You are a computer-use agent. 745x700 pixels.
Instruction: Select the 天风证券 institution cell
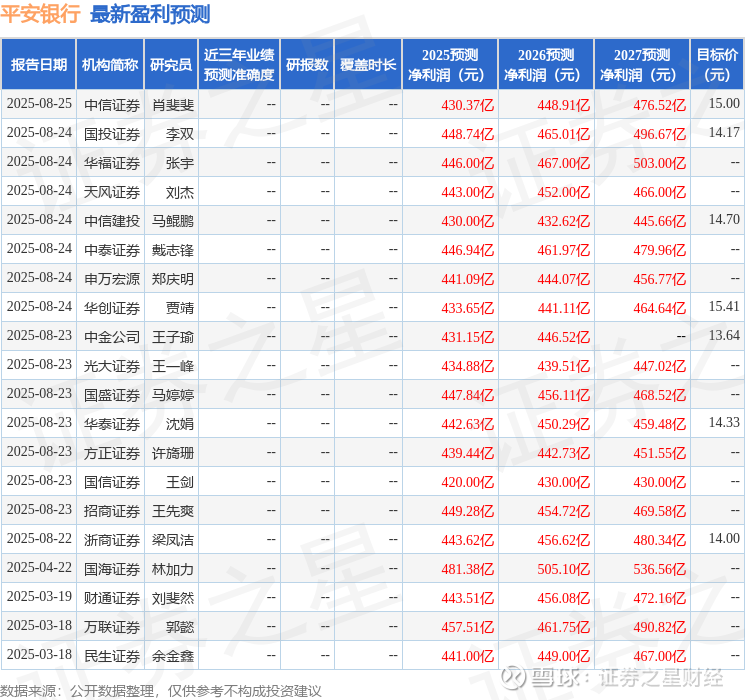[112, 192]
